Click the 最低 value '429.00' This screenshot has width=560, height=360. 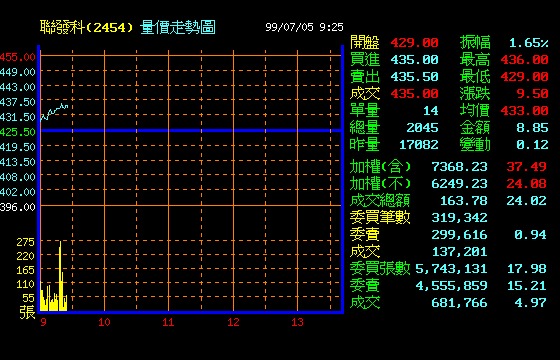524,77
